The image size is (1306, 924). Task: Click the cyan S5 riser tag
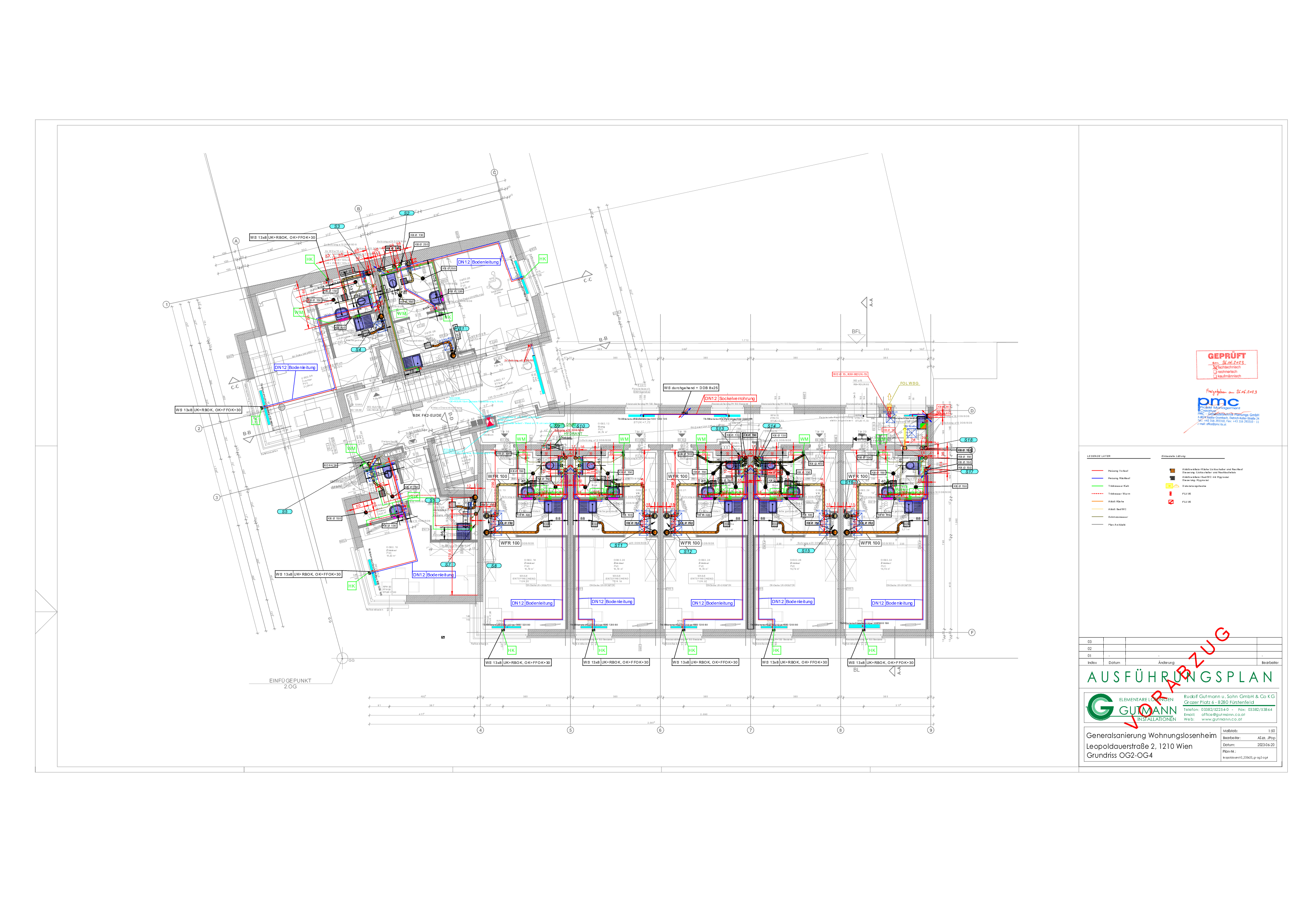pos(285,512)
